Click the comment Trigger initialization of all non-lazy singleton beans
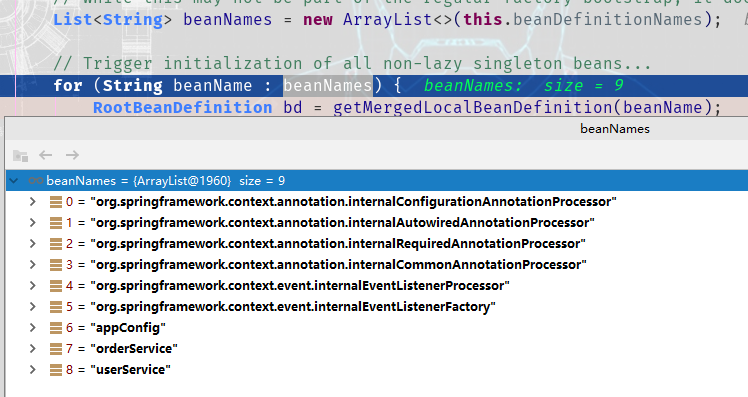The image size is (748, 397). click(x=352, y=63)
